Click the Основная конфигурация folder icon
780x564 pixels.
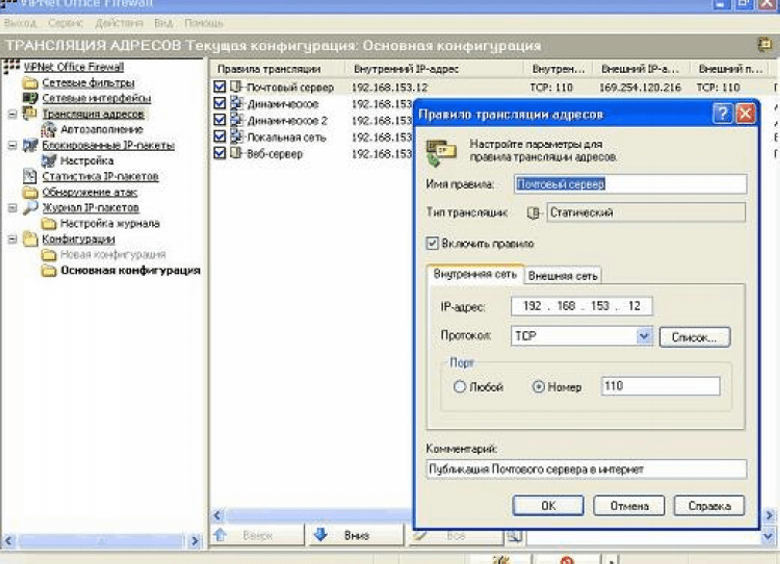48,271
